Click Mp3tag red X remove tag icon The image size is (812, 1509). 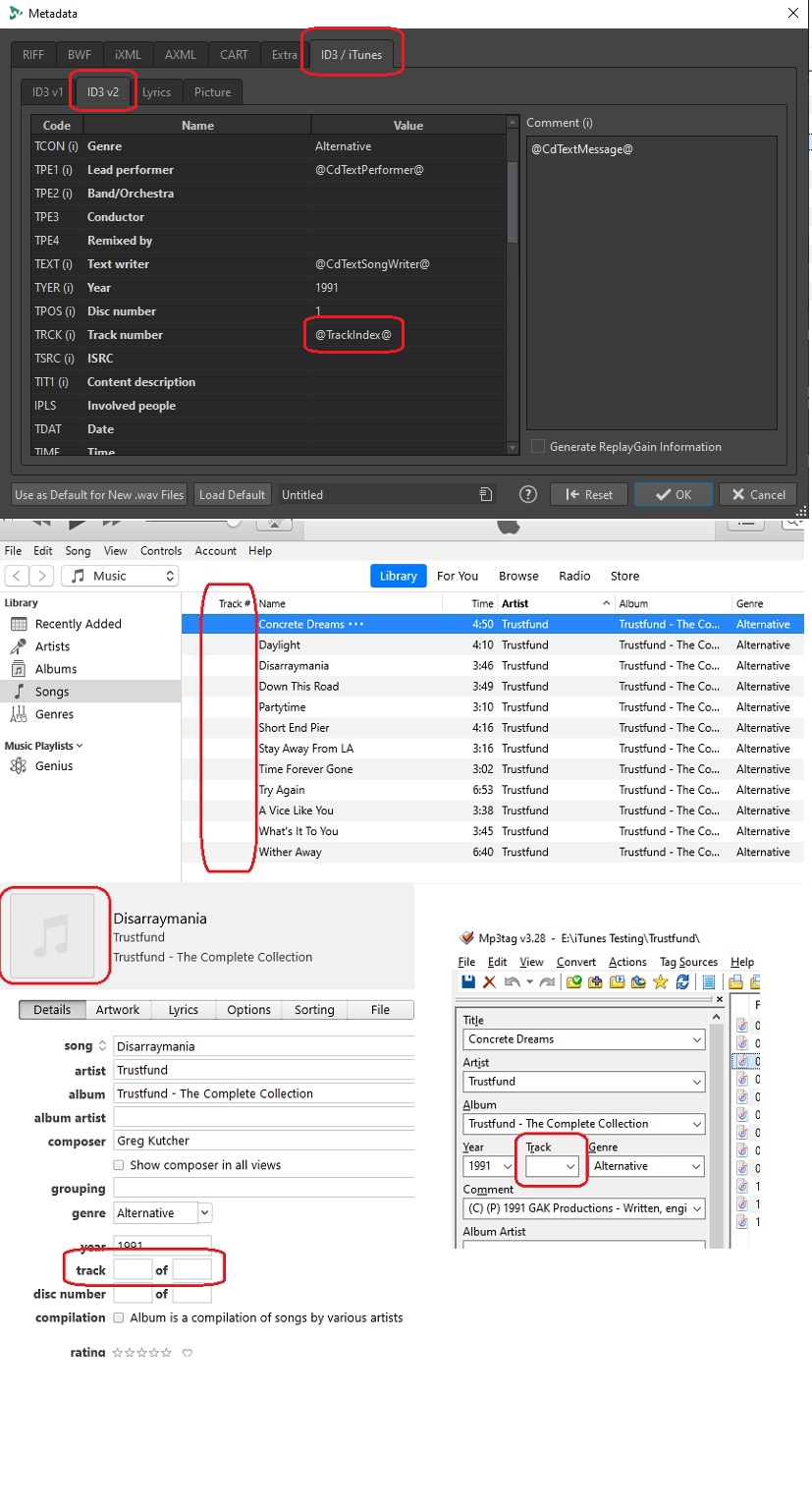click(x=490, y=981)
